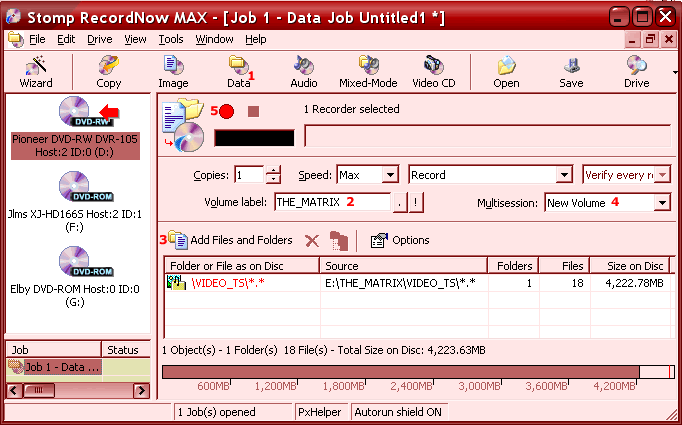Click the Folders column header

[513, 266]
